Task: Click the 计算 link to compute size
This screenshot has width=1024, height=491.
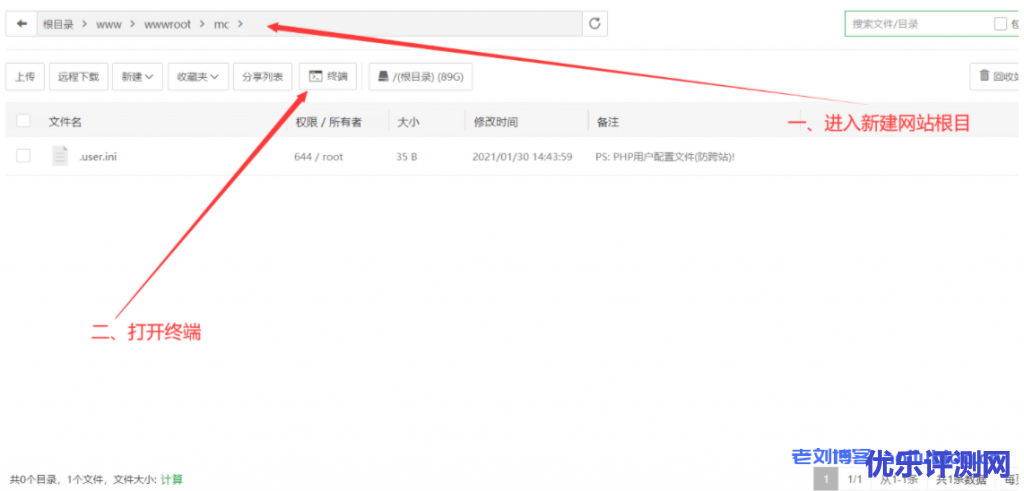Action: click(x=172, y=479)
